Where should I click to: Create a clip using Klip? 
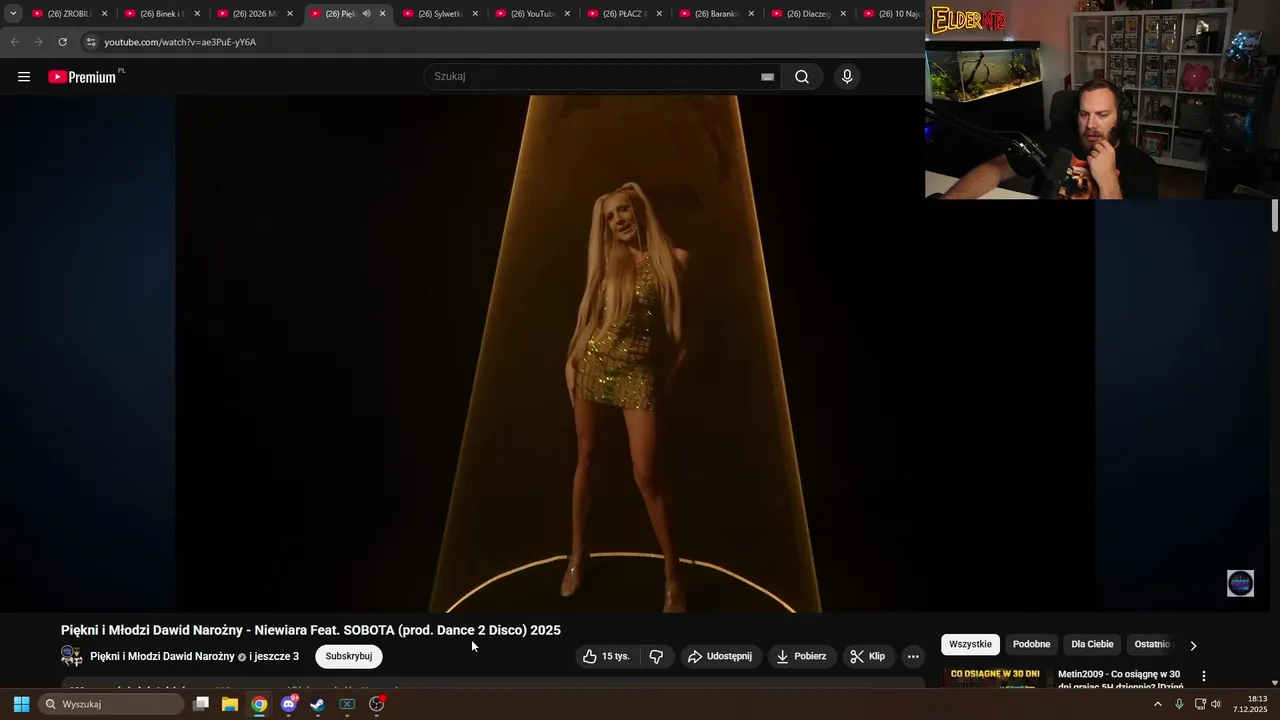pos(868,656)
